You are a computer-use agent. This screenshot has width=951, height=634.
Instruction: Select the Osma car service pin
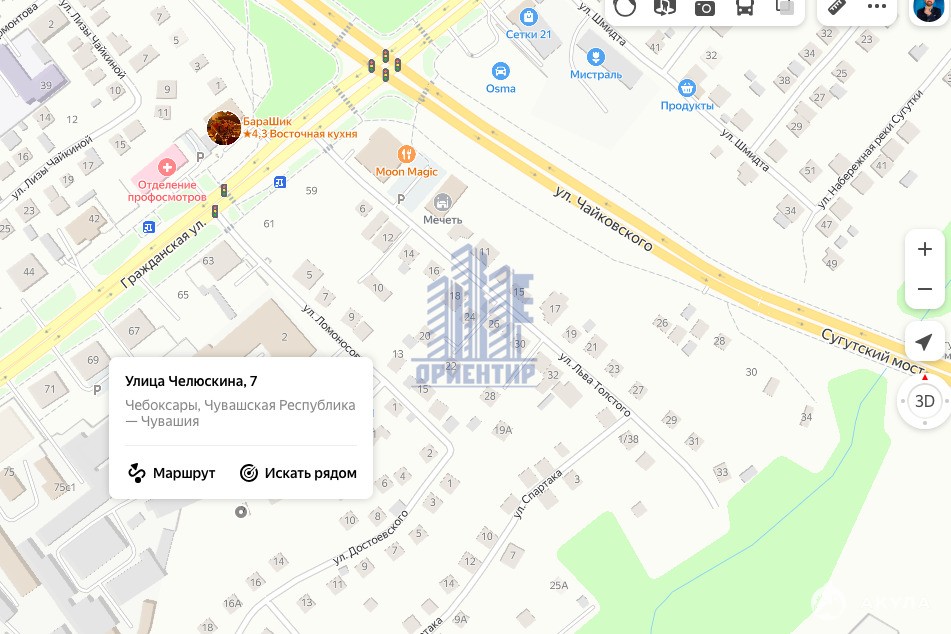(x=500, y=70)
